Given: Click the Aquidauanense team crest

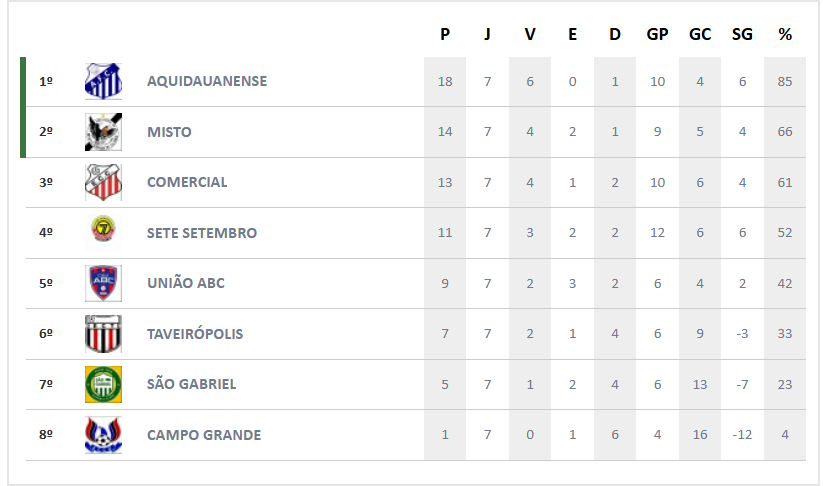Looking at the screenshot, I should (103, 81).
